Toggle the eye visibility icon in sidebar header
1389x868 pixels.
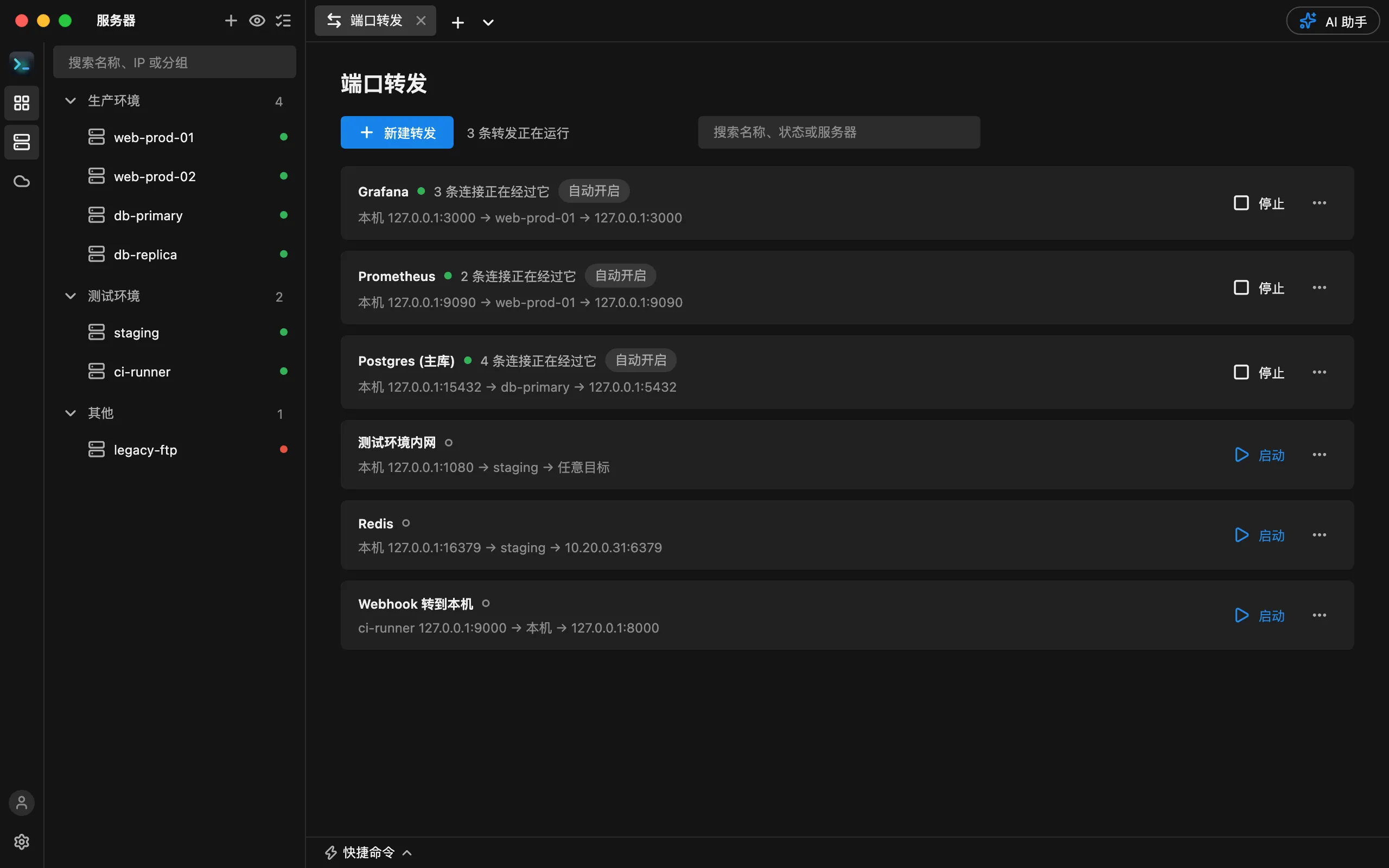click(x=257, y=21)
